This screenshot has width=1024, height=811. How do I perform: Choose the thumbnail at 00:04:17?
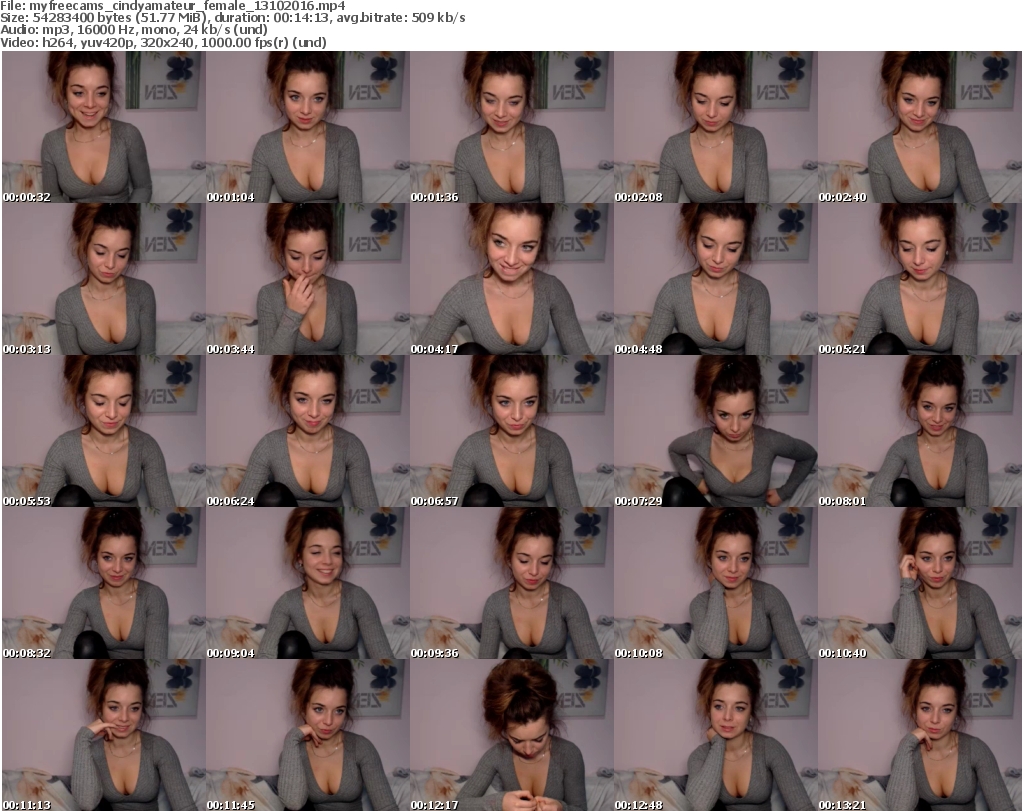point(511,279)
